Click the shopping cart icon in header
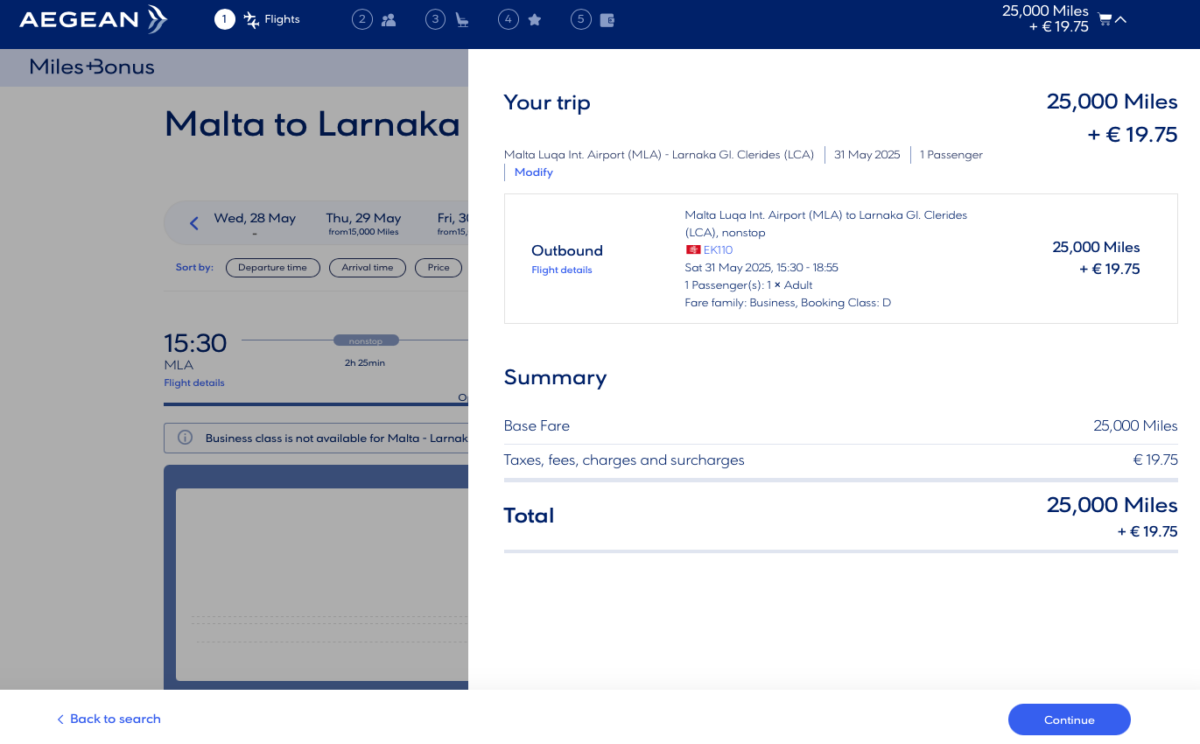This screenshot has width=1200, height=744. 1104,19
